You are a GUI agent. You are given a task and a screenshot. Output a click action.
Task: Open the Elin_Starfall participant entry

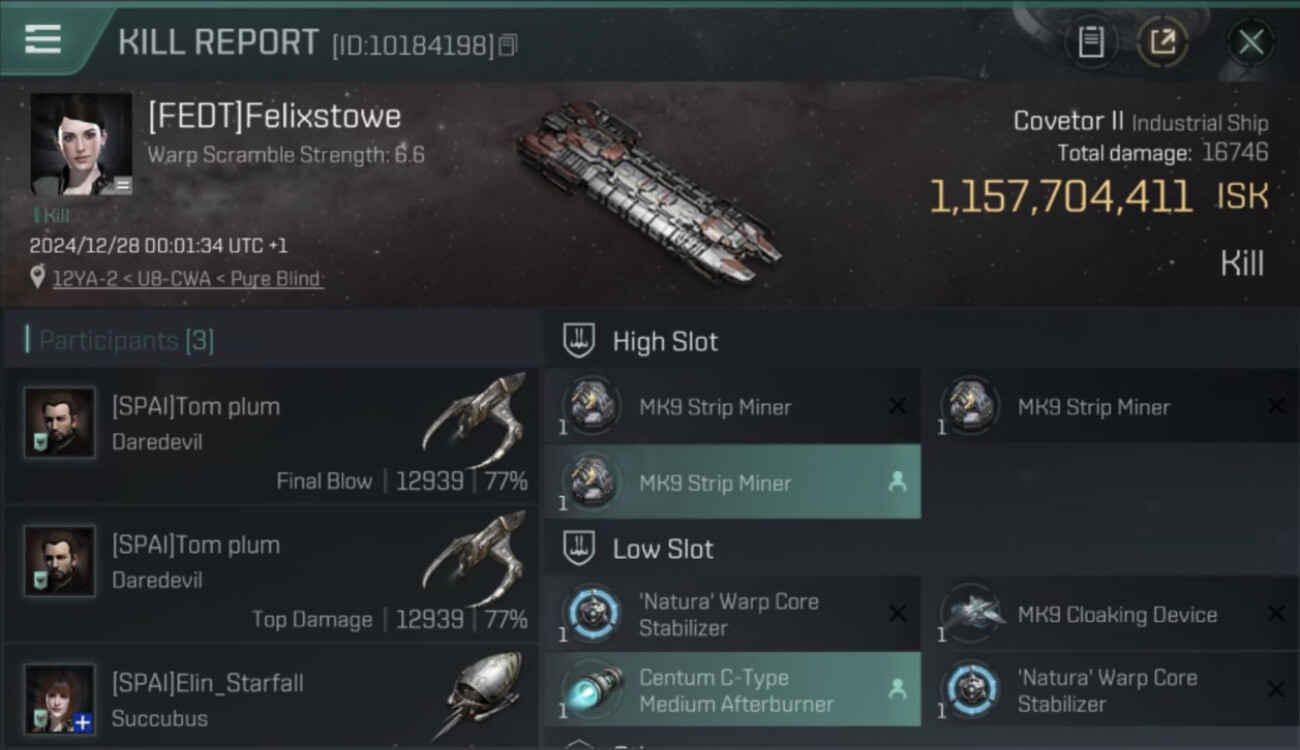click(x=270, y=700)
